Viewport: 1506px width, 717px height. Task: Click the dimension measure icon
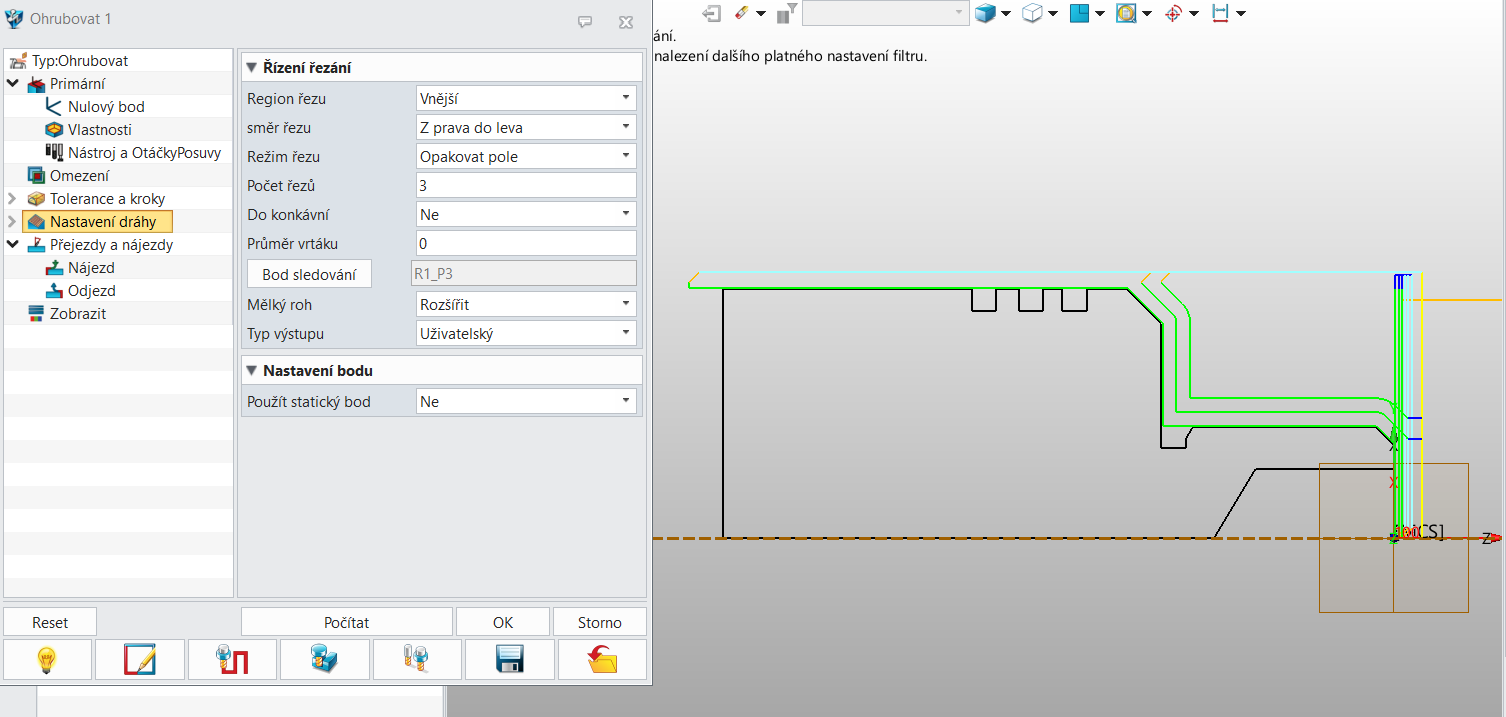coord(1220,13)
